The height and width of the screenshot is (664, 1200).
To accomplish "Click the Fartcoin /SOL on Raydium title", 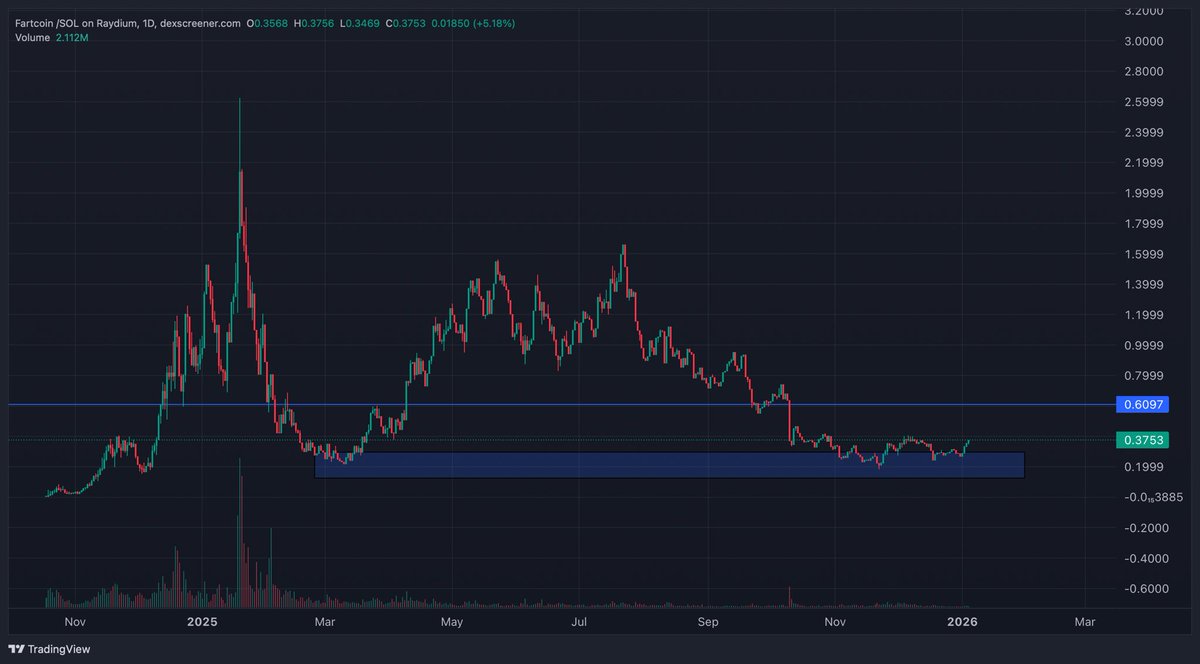I will click(74, 23).
